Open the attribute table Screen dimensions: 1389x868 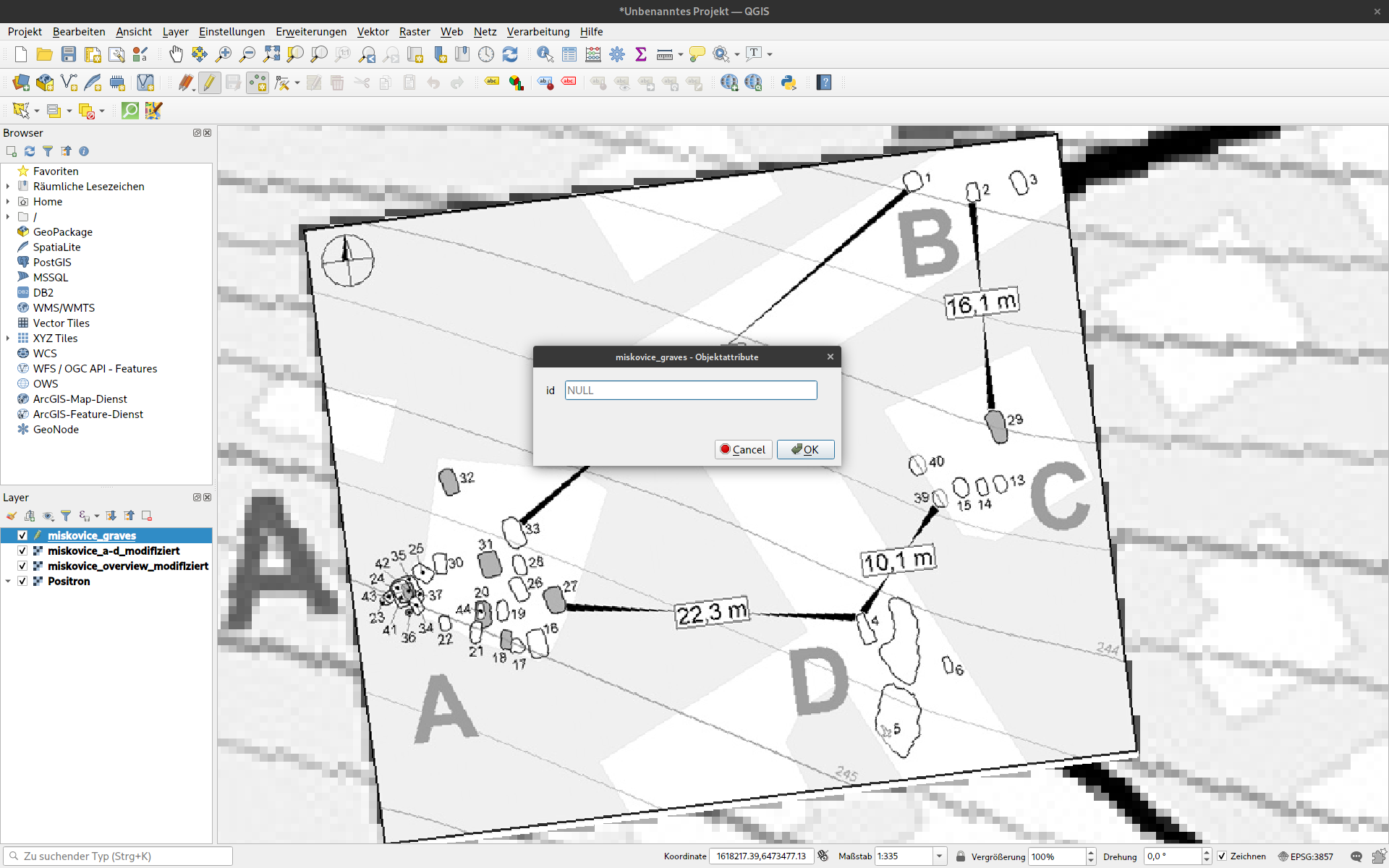pos(569,54)
